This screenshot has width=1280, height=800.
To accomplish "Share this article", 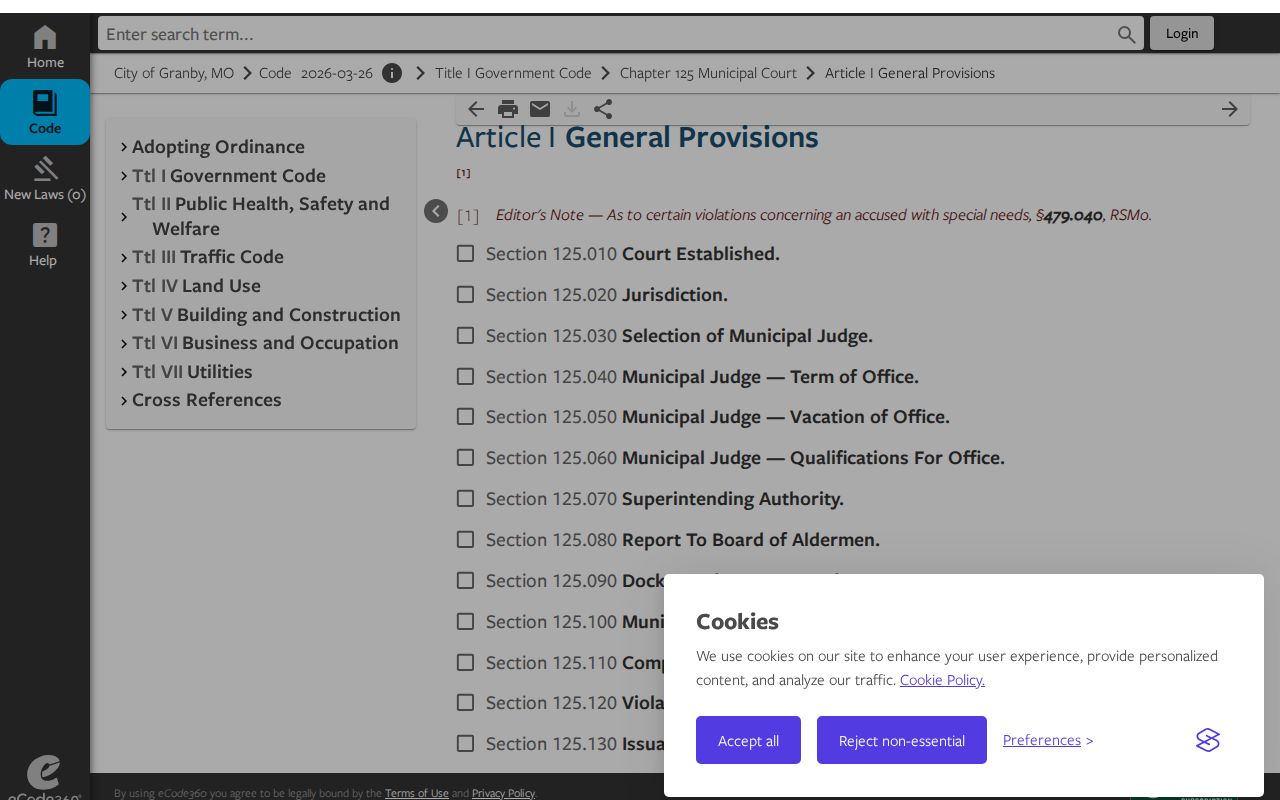I will [x=603, y=109].
